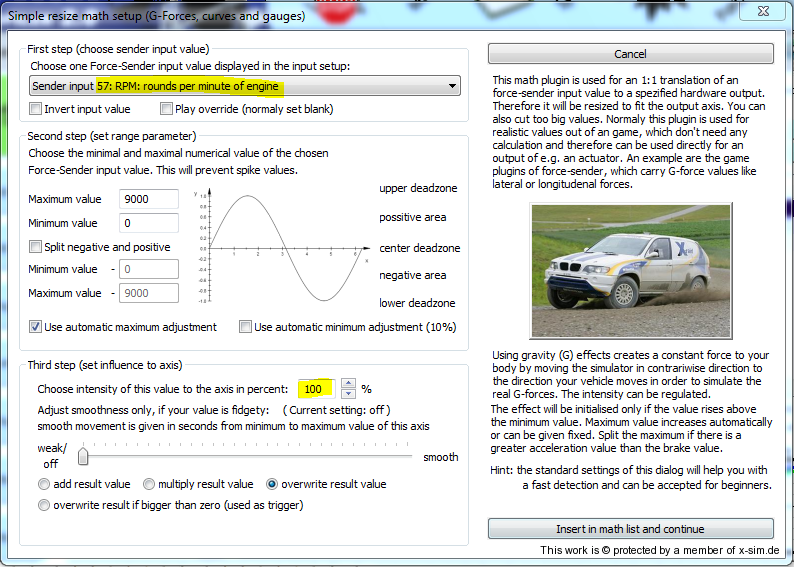Click the sine wave graph
This screenshot has width=794, height=567.
[x=282, y=247]
